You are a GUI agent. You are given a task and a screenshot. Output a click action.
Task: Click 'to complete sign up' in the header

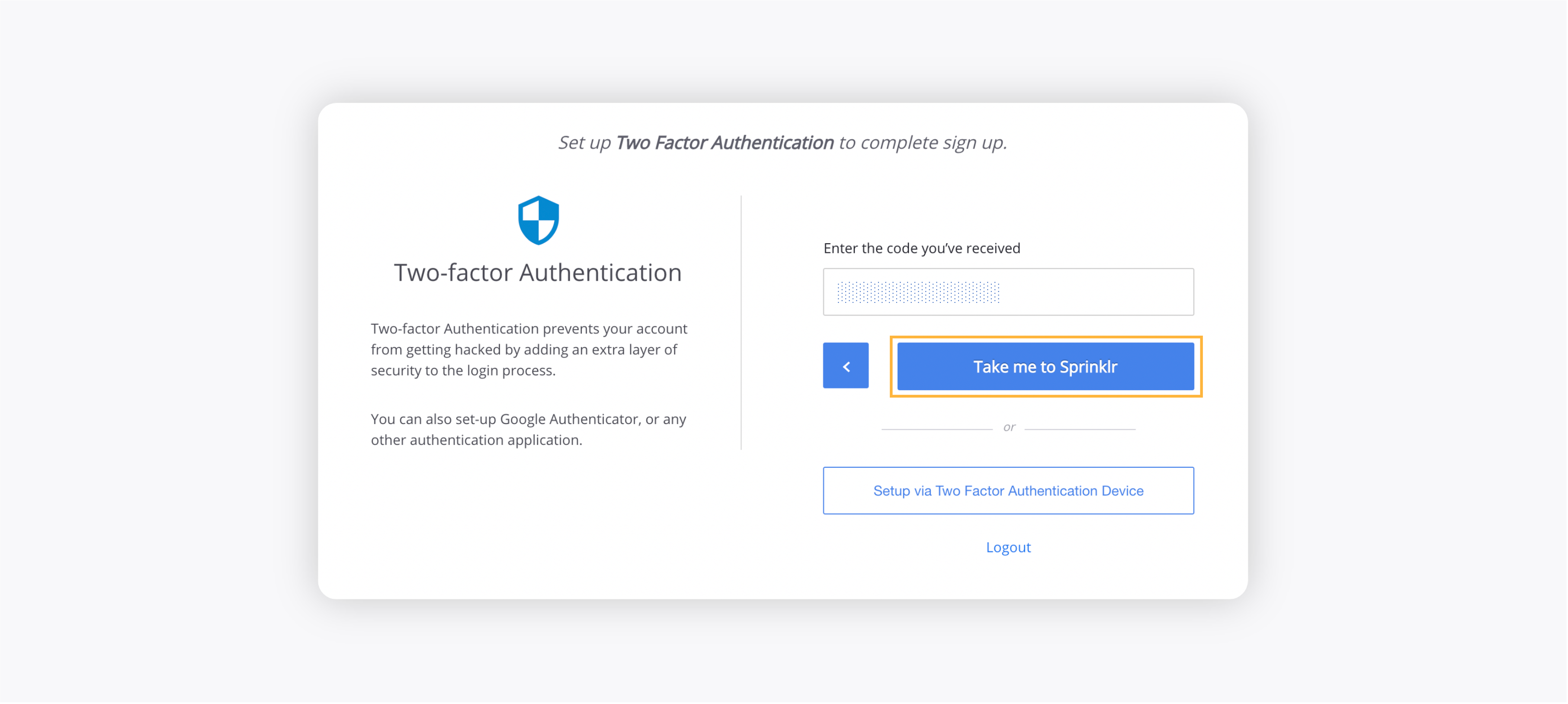[x=923, y=142]
